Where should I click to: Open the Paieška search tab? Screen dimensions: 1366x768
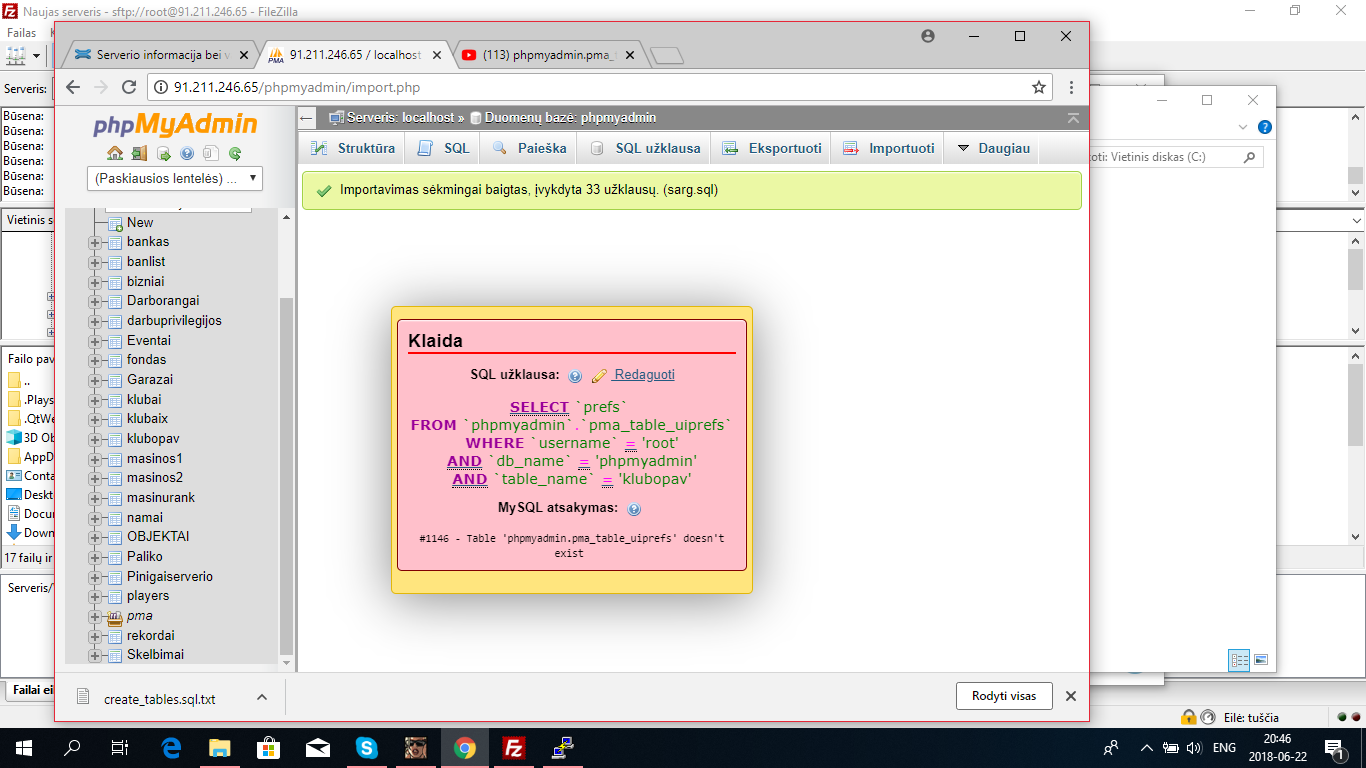529,148
